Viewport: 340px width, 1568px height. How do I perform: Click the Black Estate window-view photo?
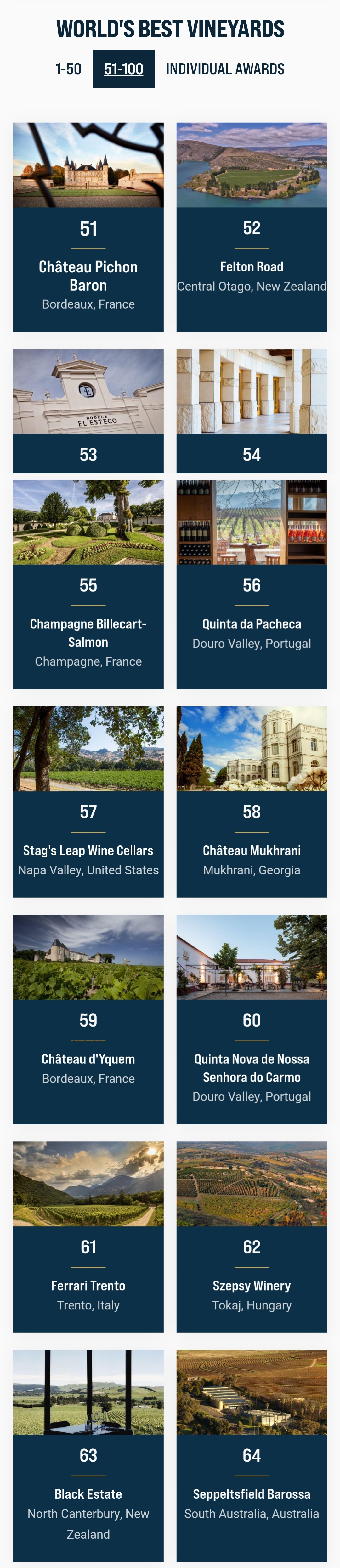(x=88, y=1392)
